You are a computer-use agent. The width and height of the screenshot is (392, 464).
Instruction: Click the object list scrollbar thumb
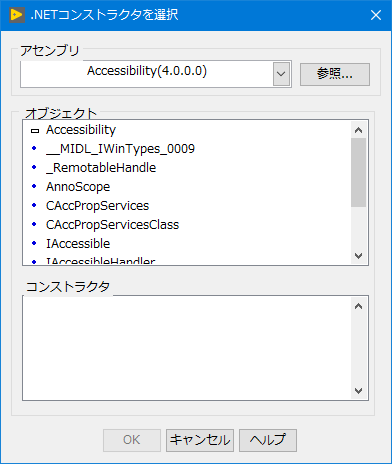click(x=359, y=172)
